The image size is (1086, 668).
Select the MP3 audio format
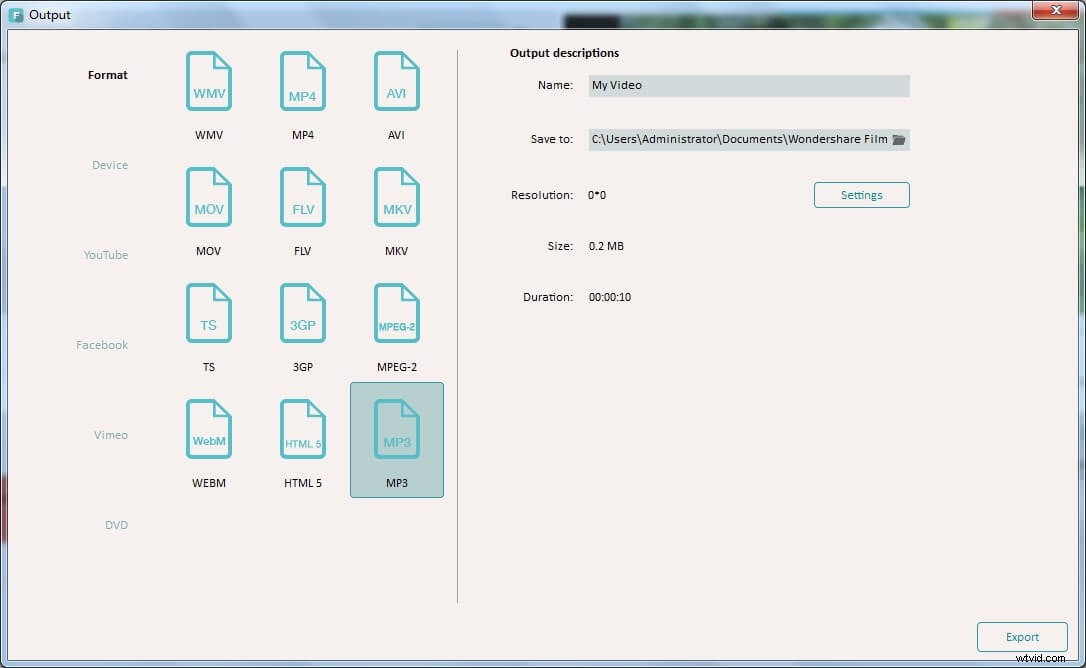pos(396,428)
